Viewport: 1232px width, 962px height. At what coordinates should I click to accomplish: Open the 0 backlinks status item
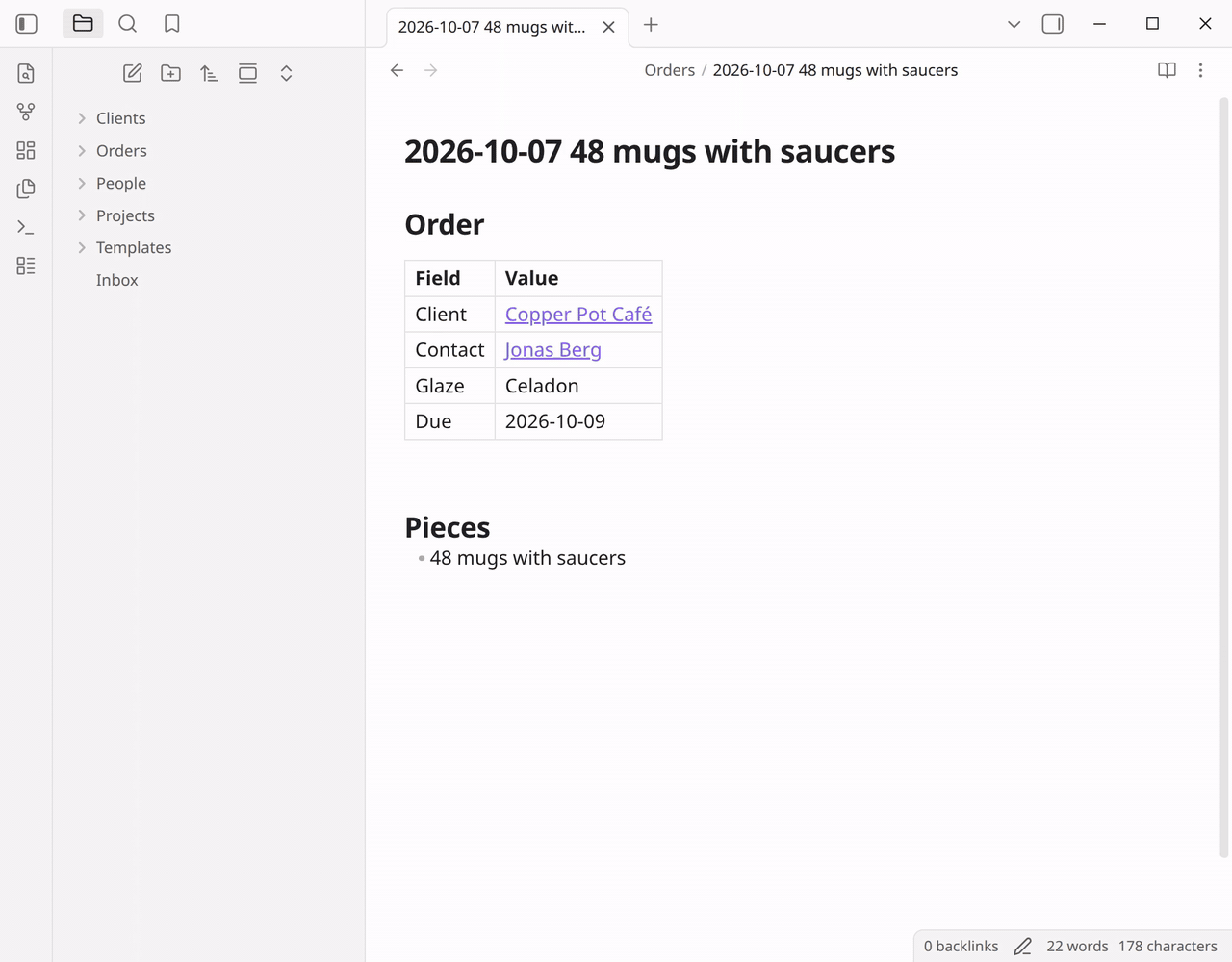tap(961, 947)
